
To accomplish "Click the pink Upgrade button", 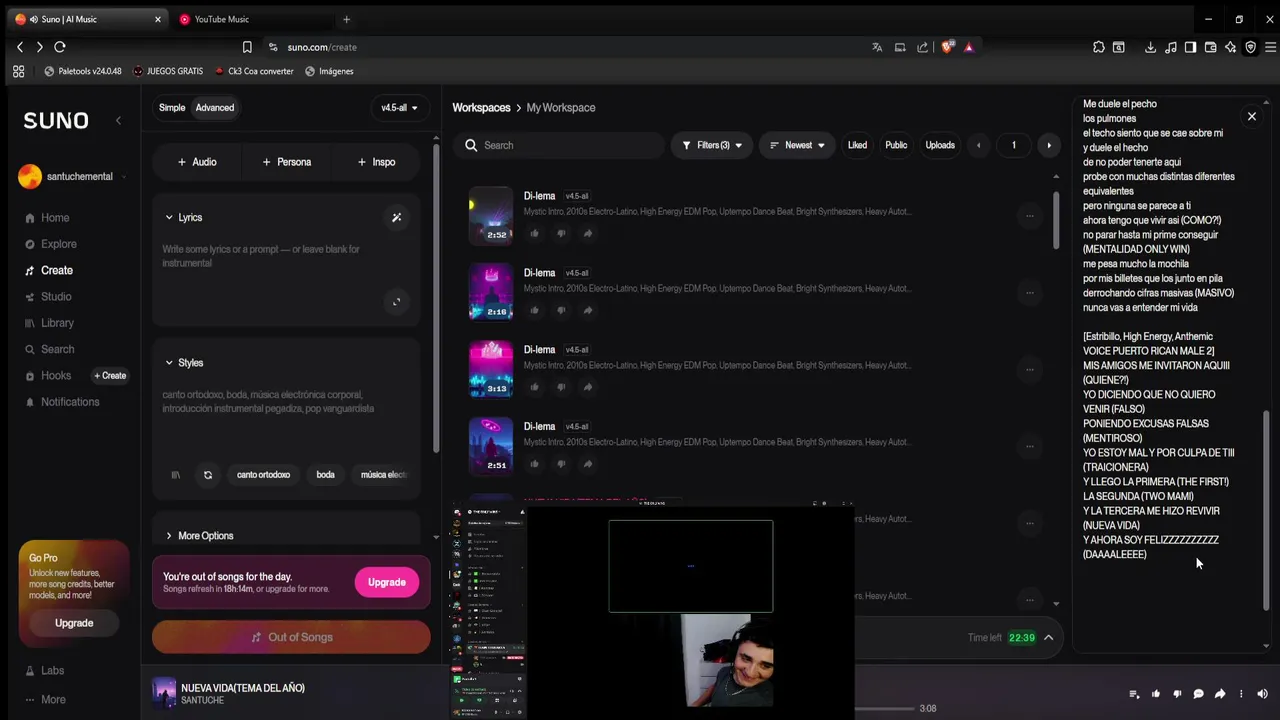I will [386, 582].
